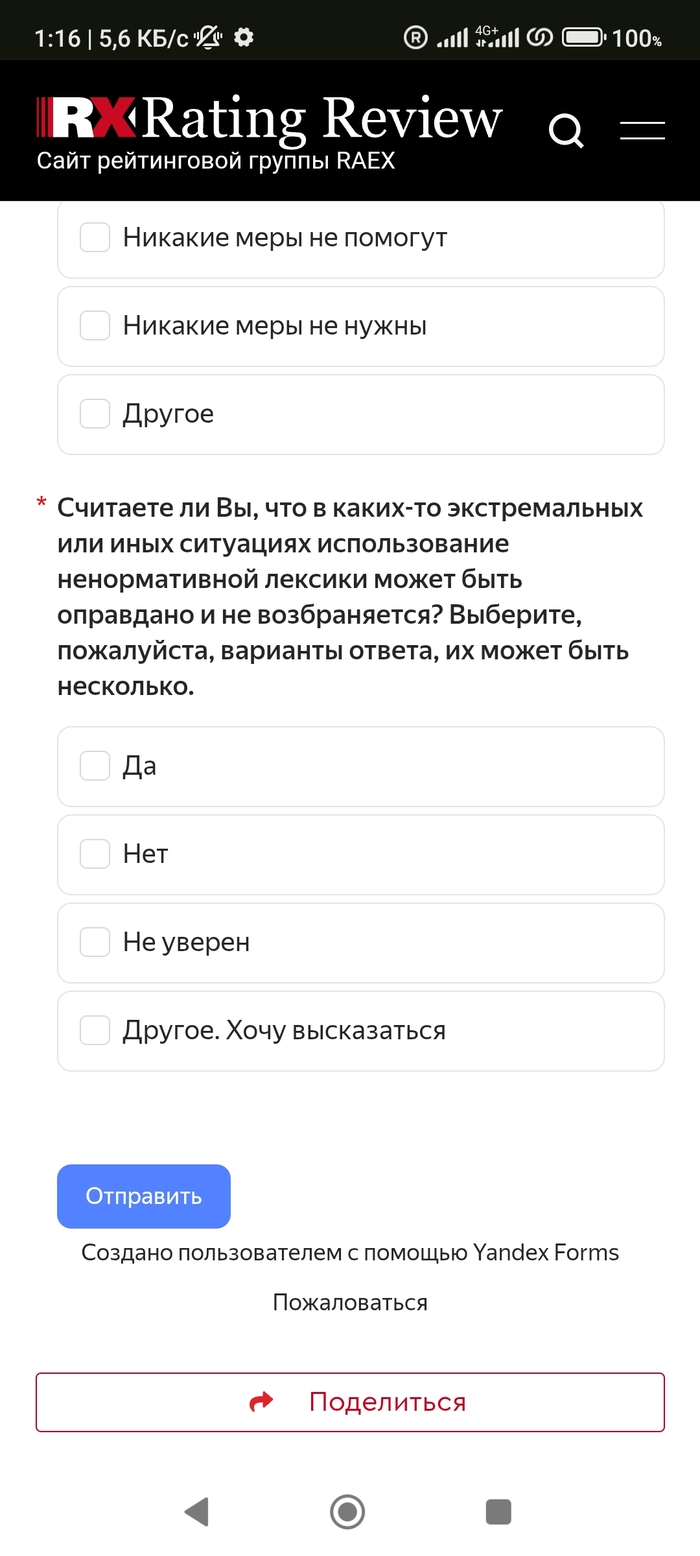Open the site search magnifier icon
The image size is (700, 1556).
coord(566,130)
